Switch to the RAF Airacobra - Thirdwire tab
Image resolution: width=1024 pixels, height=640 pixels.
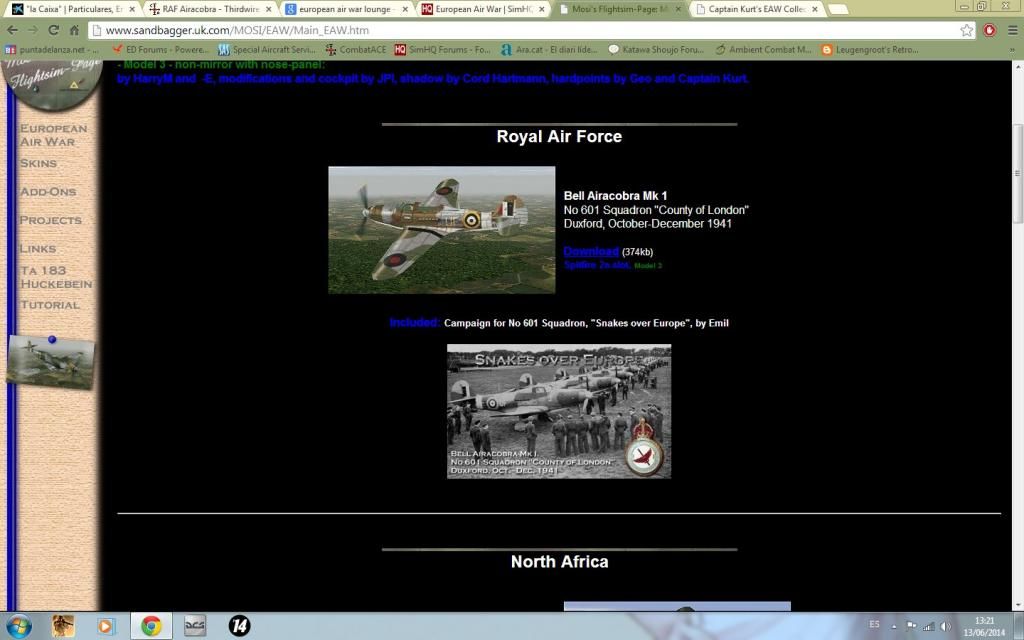tap(209, 9)
